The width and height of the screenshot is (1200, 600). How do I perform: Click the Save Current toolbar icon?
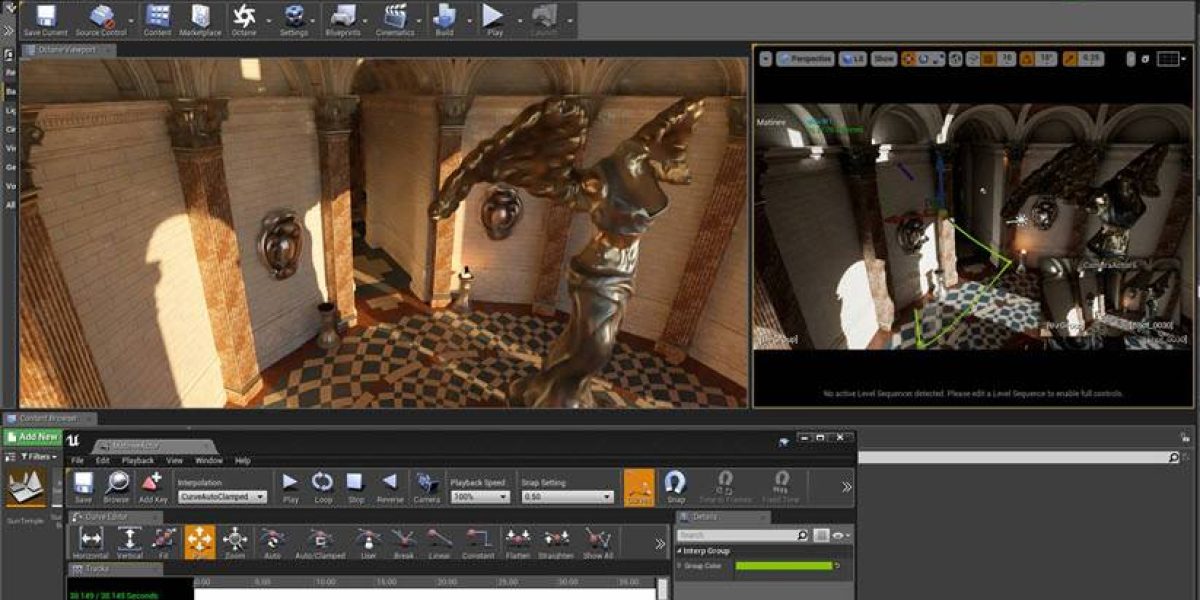point(44,16)
